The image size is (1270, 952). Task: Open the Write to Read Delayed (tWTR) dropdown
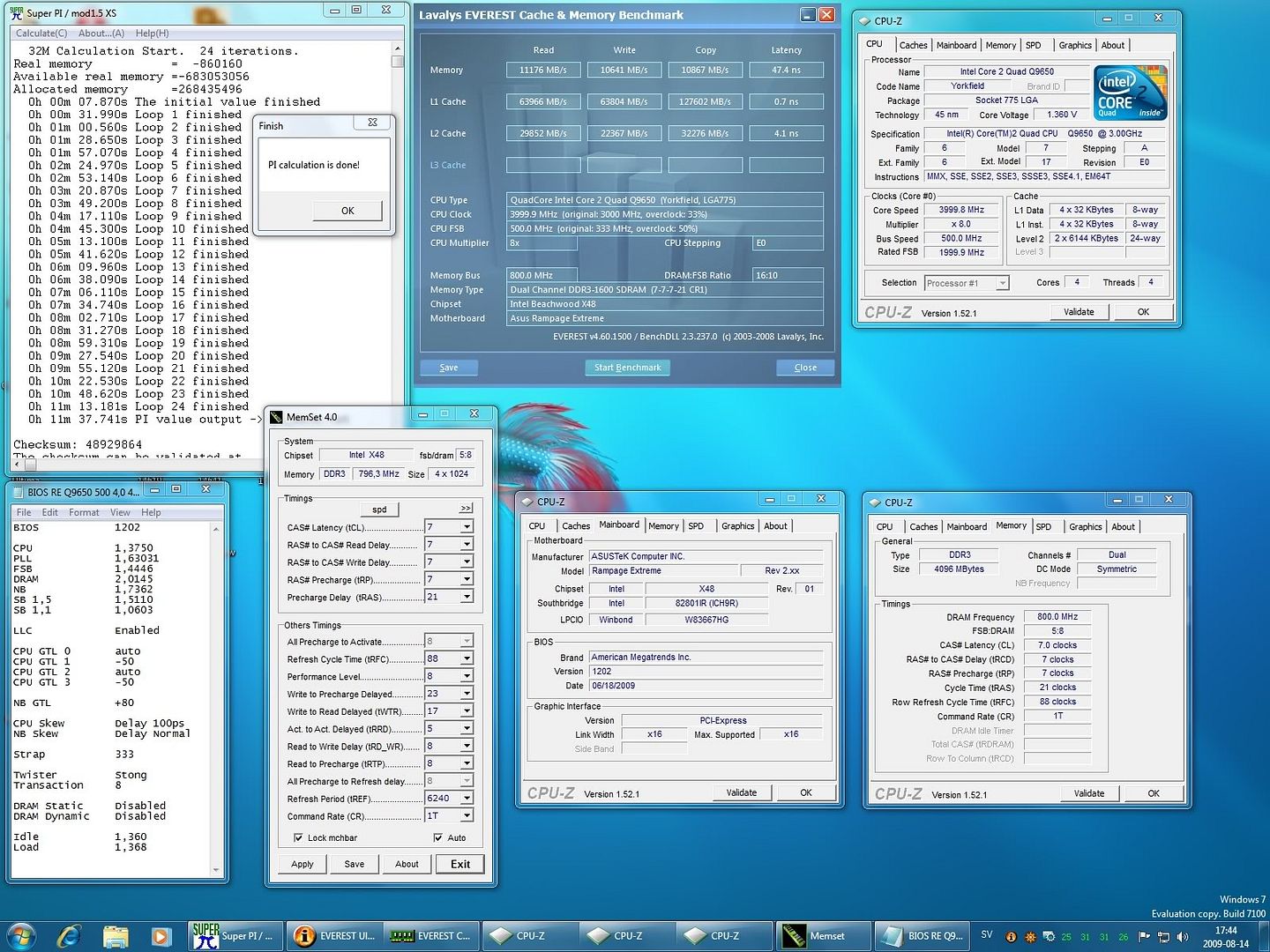tap(467, 711)
